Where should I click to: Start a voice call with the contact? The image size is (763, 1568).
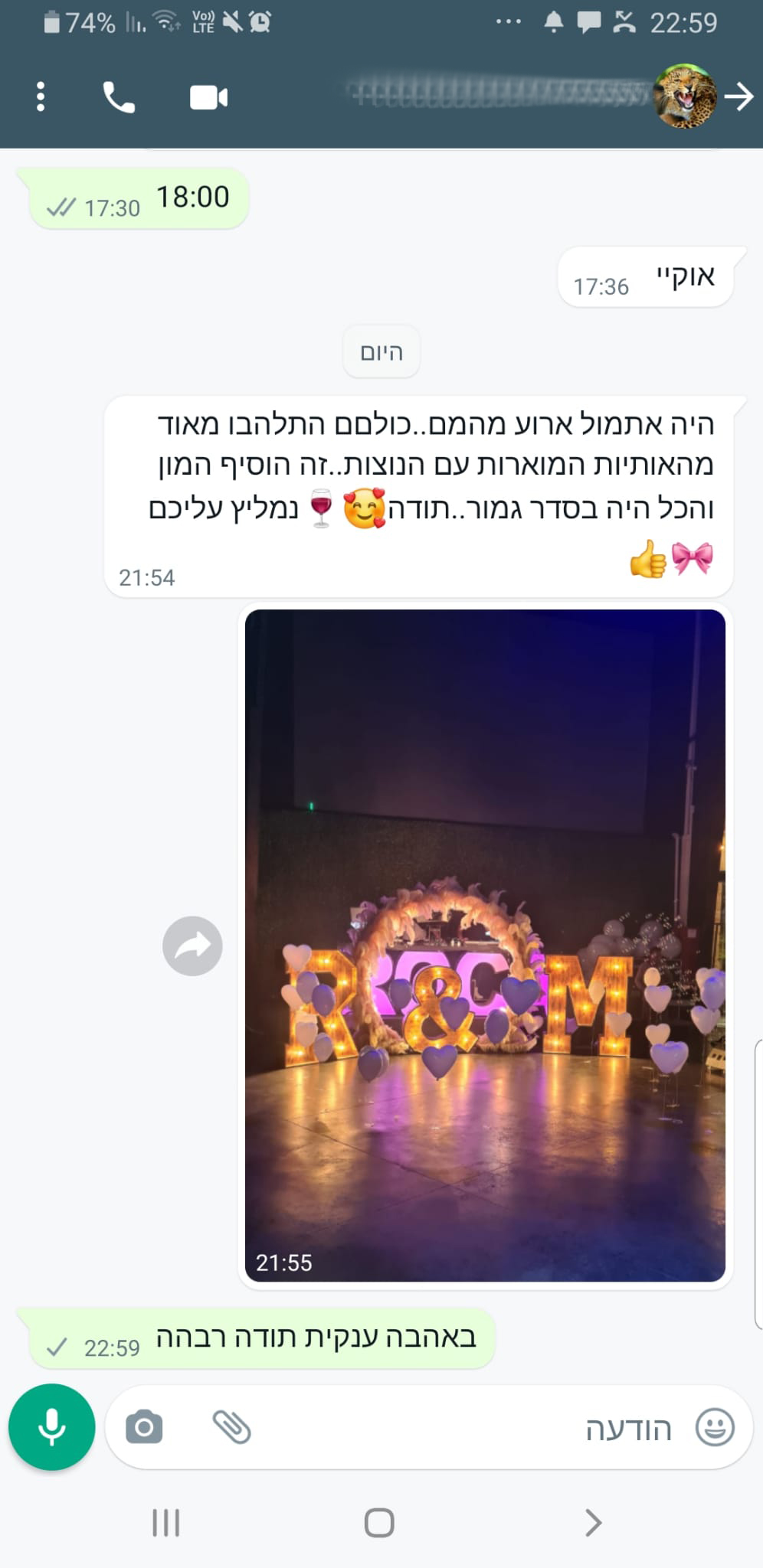119,97
